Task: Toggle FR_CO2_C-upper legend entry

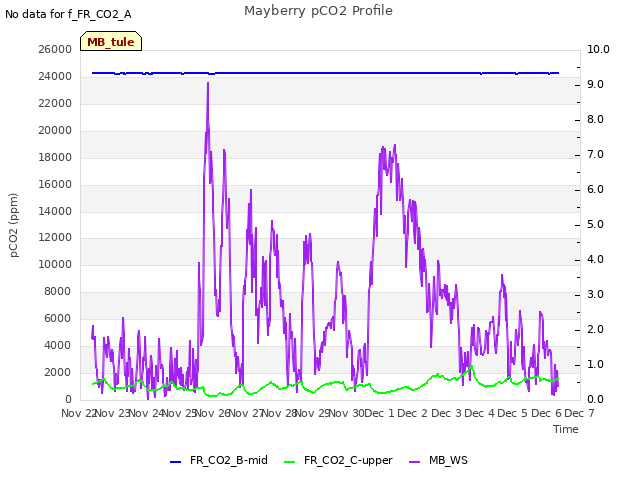Action: coord(338,460)
